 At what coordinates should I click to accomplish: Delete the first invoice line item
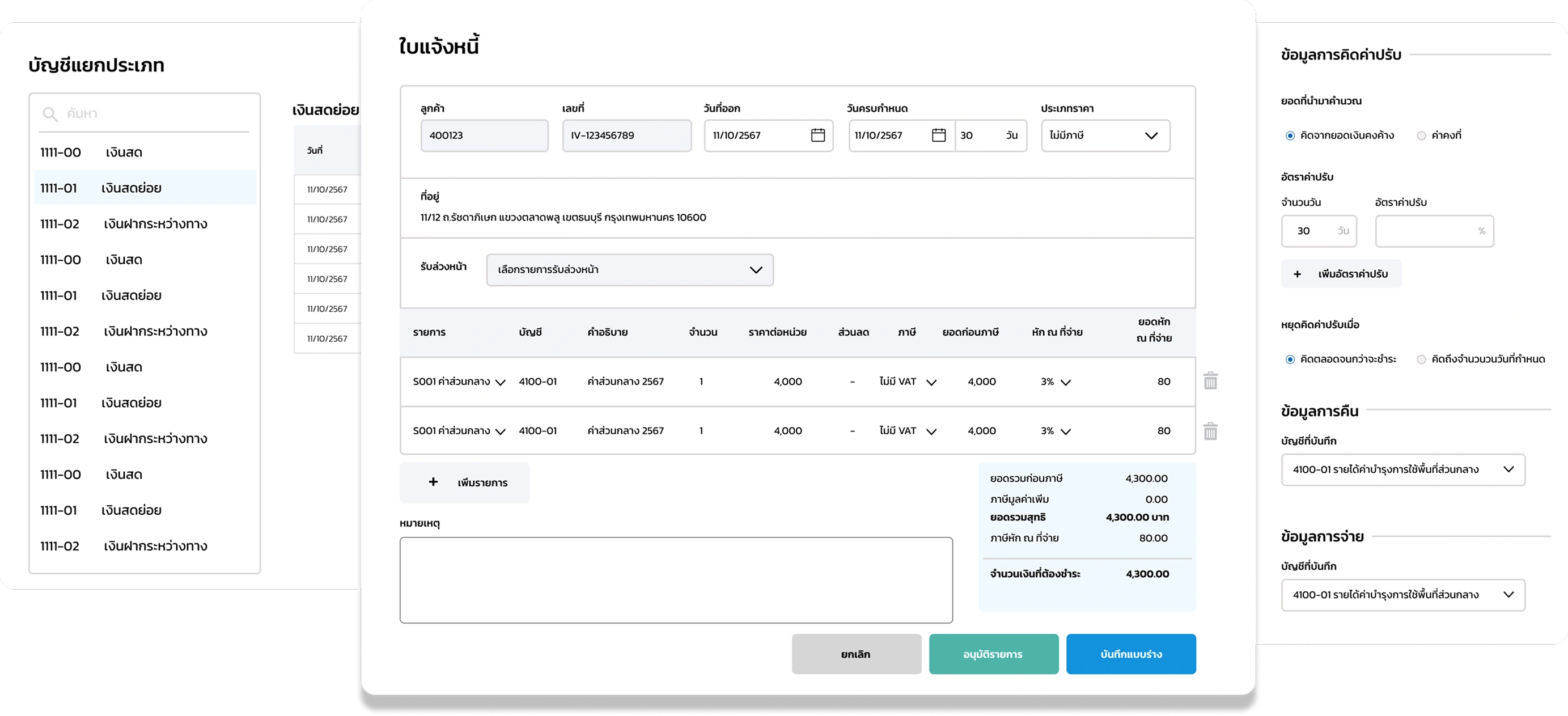click(x=1210, y=381)
